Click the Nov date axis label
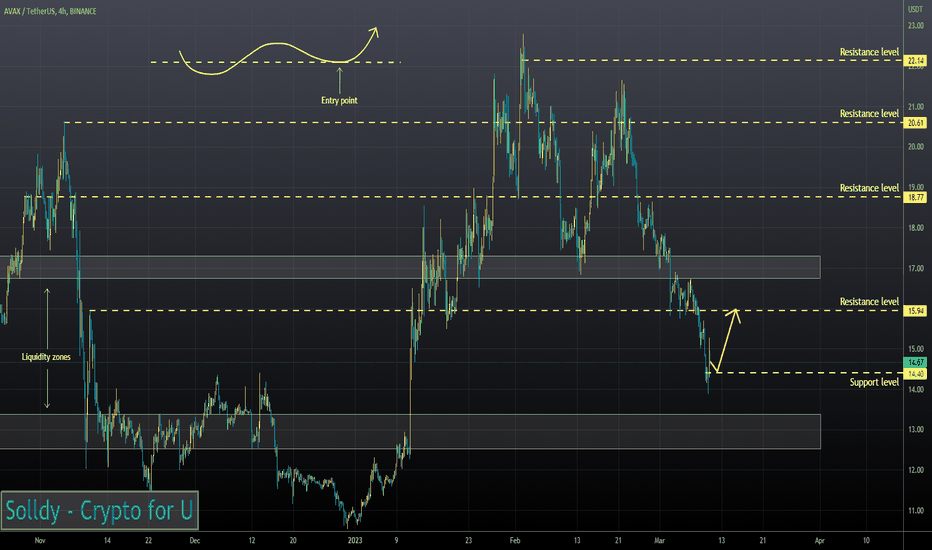The image size is (932, 550). [40, 540]
